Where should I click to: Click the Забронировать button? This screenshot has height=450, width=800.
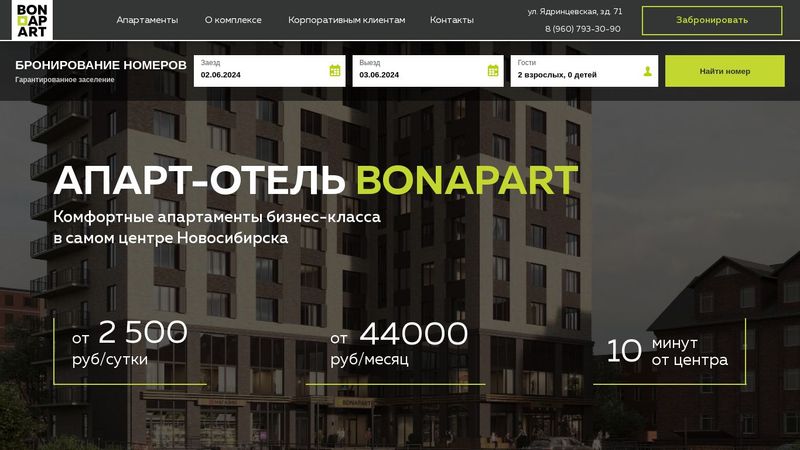point(712,20)
